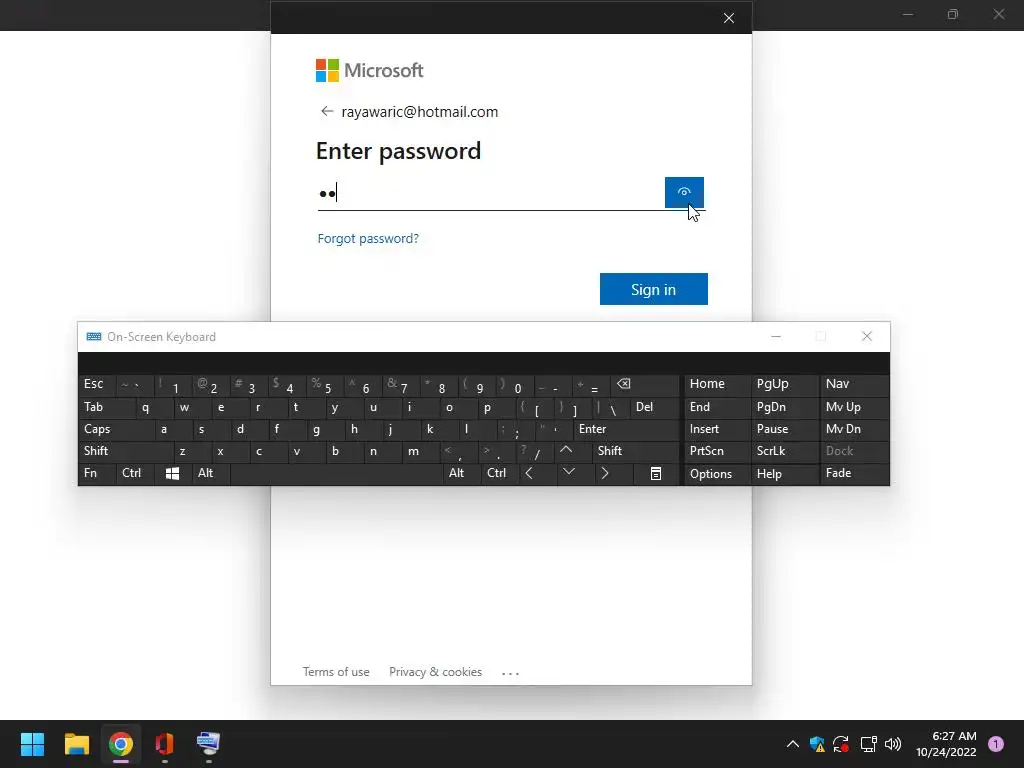Open the three-dots more options in sign-in footer

[x=510, y=673]
